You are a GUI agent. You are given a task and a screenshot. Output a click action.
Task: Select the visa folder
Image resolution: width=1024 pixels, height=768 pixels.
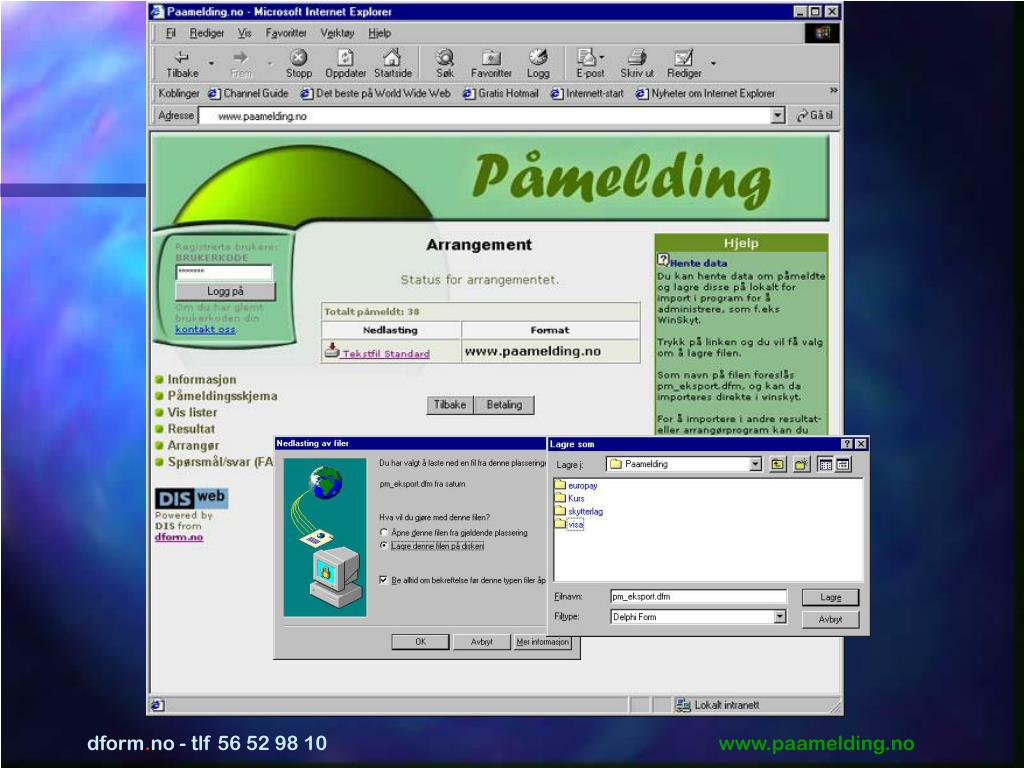(x=569, y=524)
